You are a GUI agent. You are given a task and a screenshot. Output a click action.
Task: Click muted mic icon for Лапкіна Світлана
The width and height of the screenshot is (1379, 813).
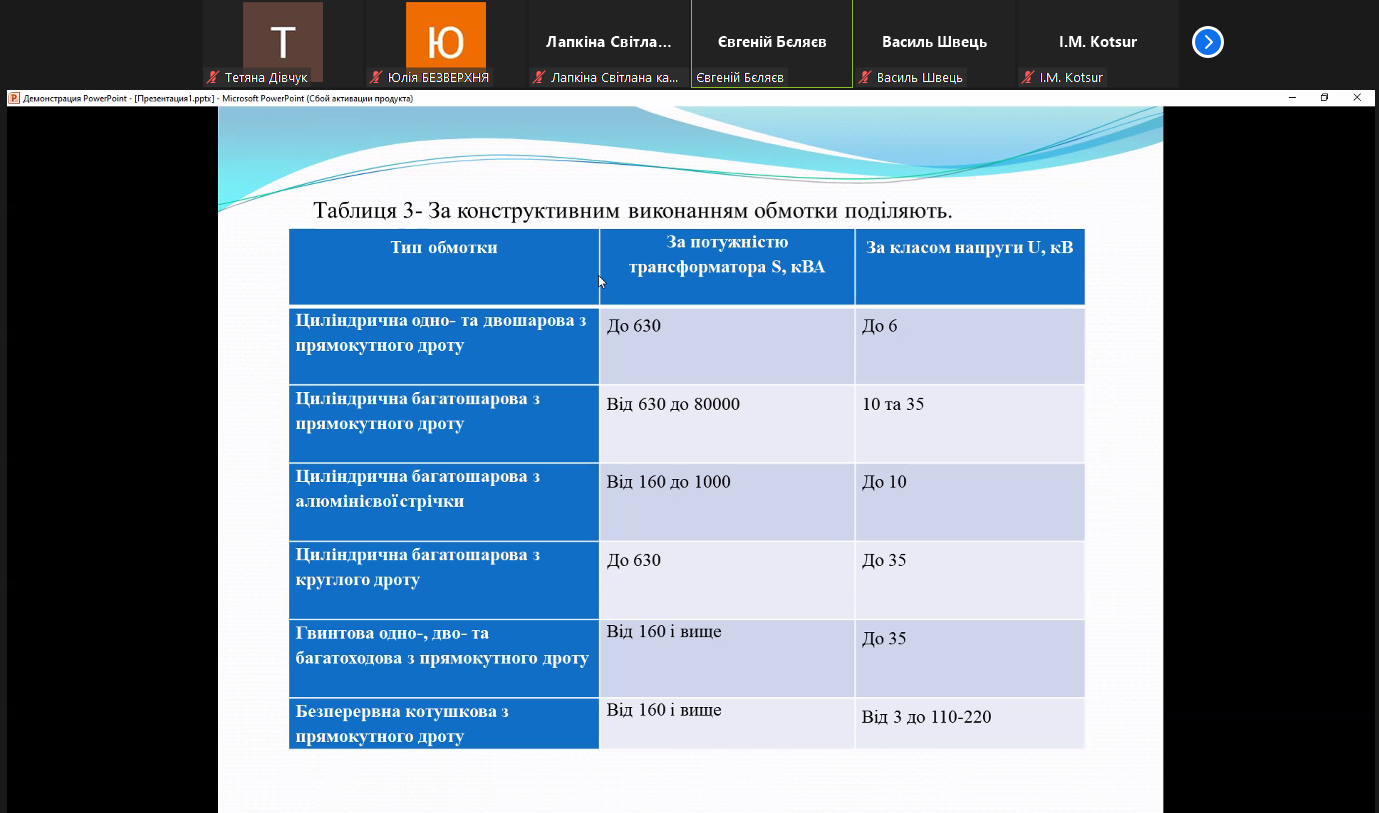(539, 78)
